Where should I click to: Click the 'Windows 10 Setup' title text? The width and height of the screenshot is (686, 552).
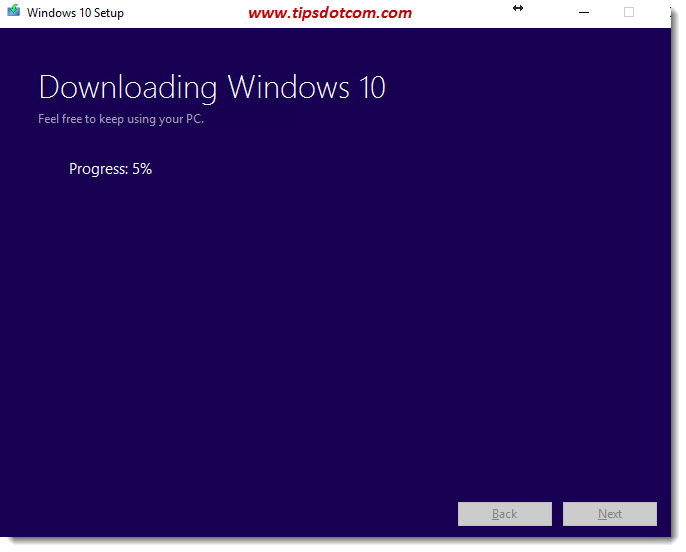tap(75, 13)
